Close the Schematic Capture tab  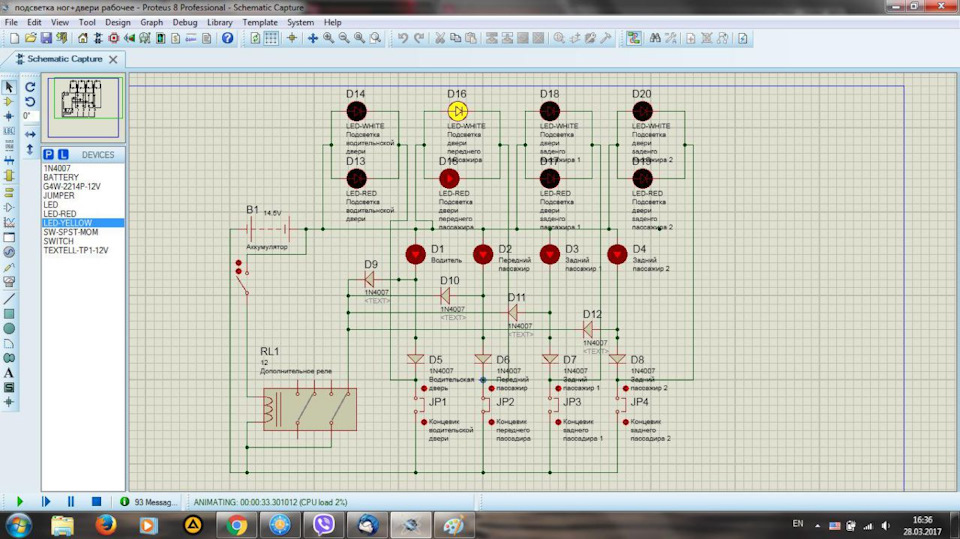pos(113,59)
